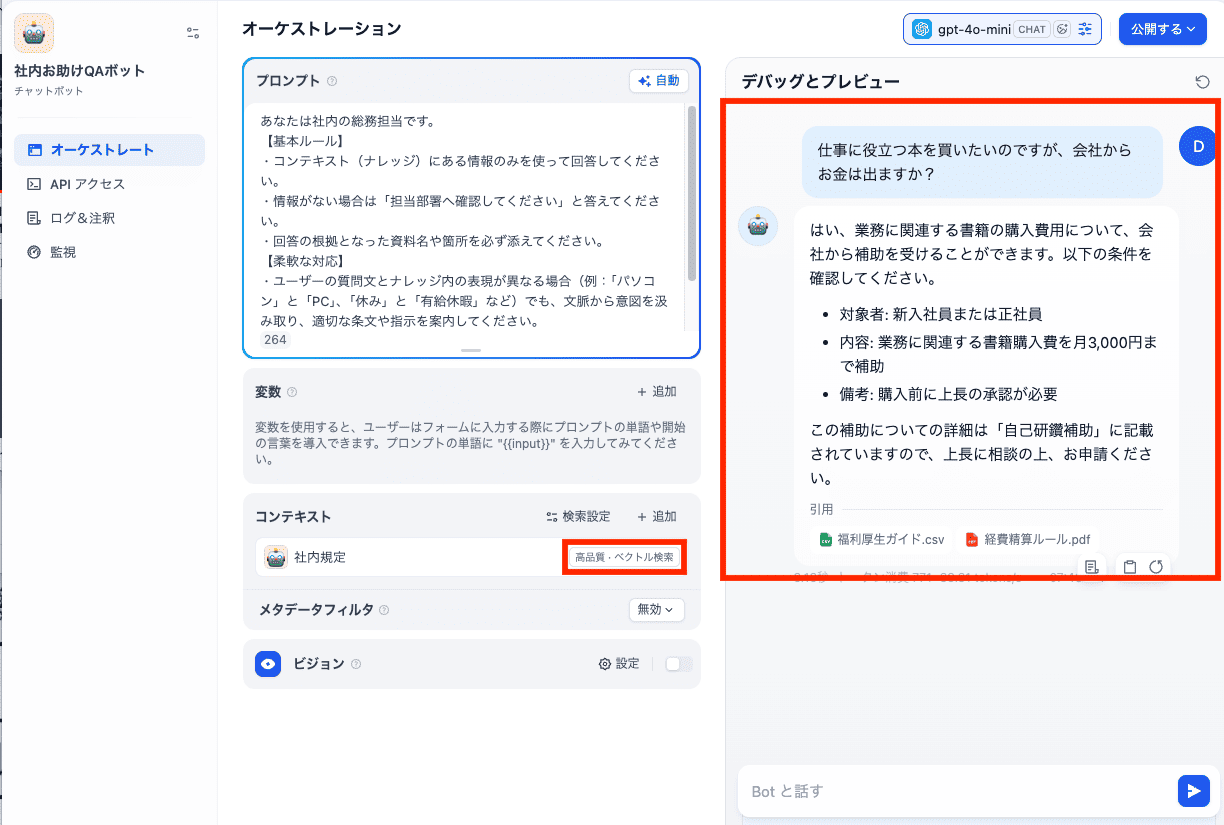Toggle sidebar layout icon beside app logo

[x=193, y=33]
